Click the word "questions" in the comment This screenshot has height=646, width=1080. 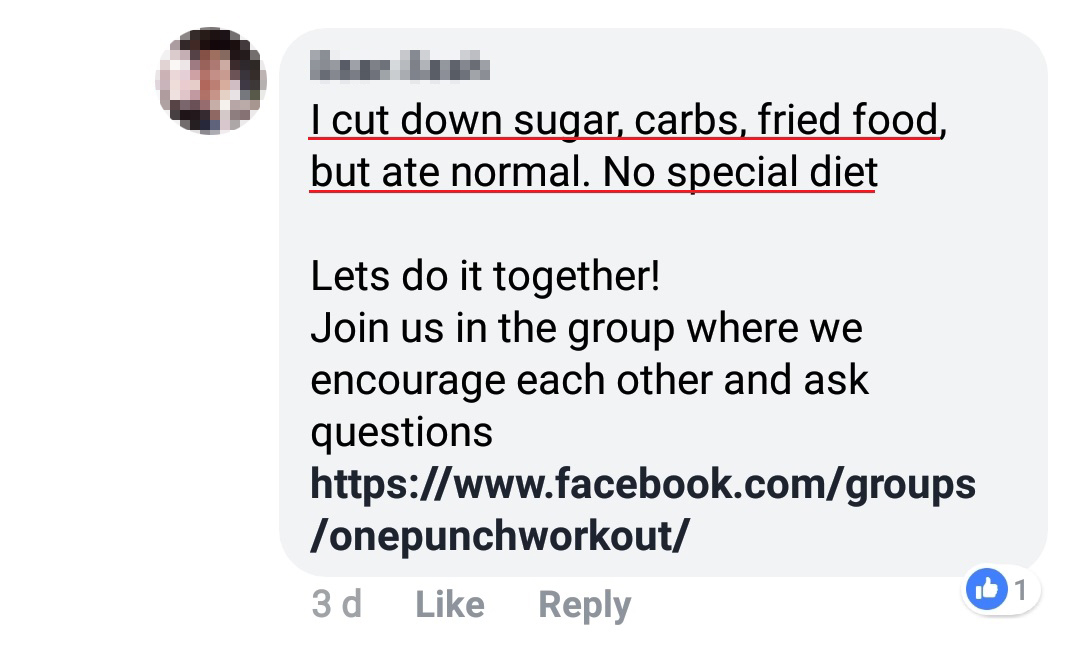(402, 432)
